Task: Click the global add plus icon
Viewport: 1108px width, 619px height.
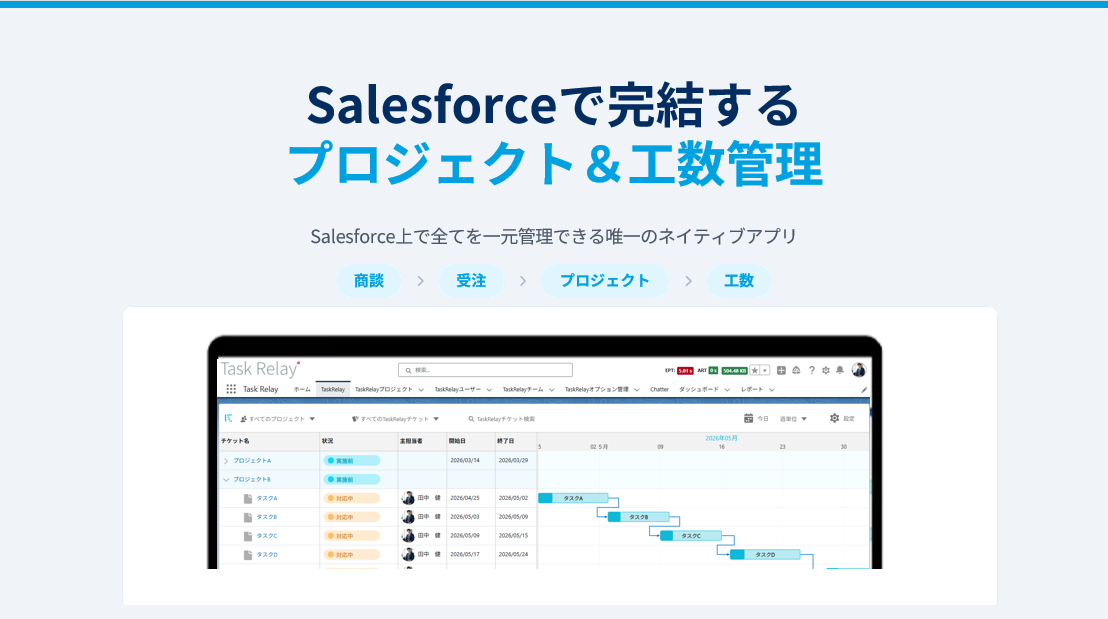Action: point(781,370)
